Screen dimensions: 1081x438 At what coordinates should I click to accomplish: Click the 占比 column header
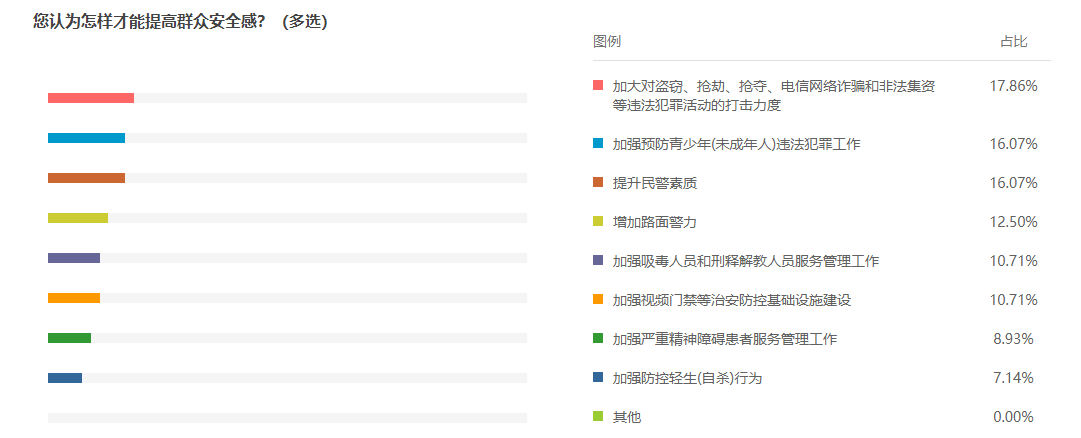1013,42
